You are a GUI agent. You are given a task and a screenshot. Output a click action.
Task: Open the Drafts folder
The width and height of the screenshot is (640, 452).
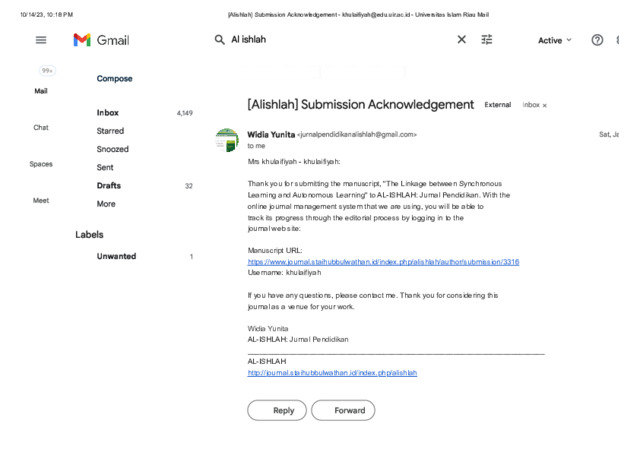(x=109, y=185)
